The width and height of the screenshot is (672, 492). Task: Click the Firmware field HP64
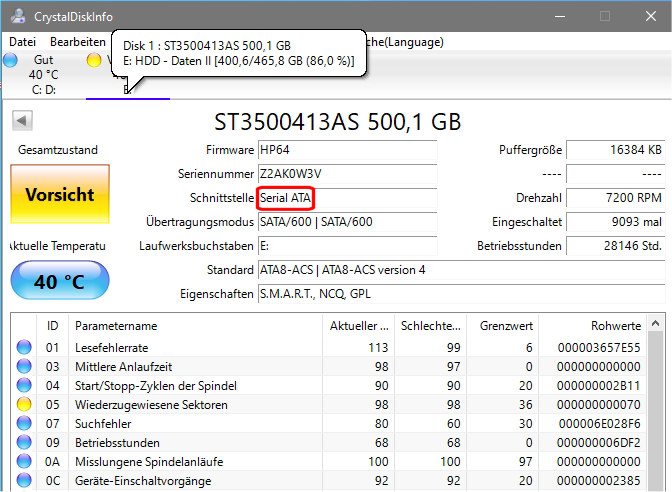tap(348, 150)
